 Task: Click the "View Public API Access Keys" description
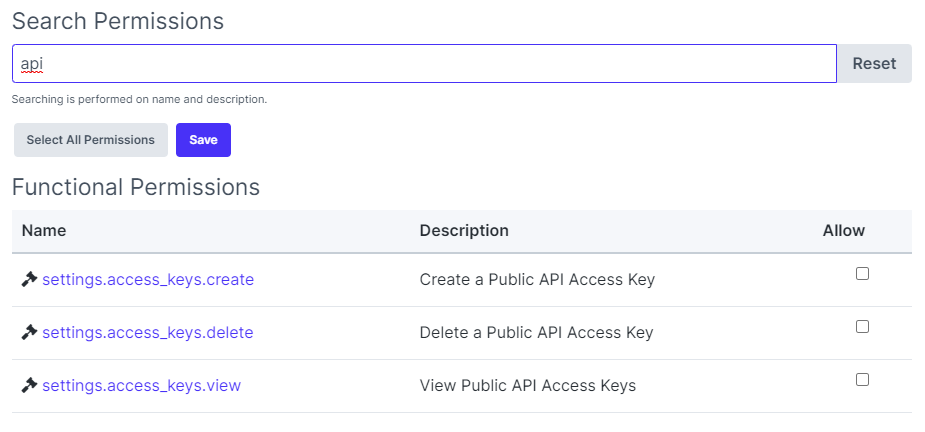[x=527, y=386]
